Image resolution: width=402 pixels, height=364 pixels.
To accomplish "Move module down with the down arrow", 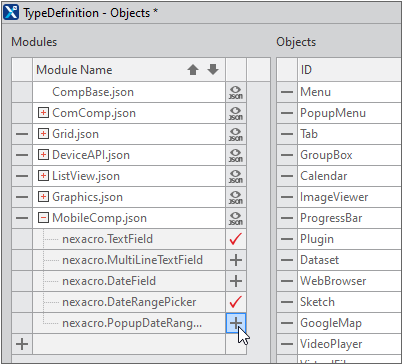I will (213, 70).
